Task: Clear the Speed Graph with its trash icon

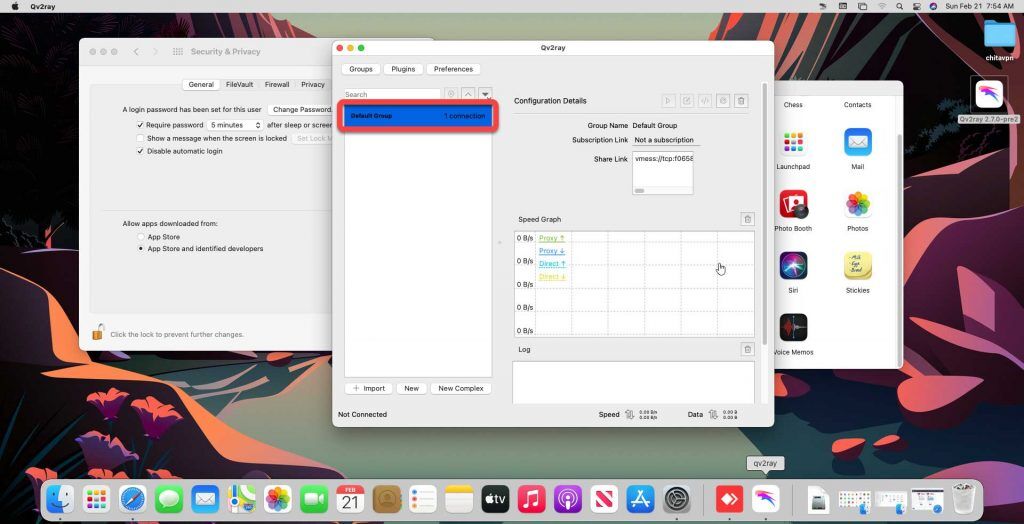Action: 747,219
